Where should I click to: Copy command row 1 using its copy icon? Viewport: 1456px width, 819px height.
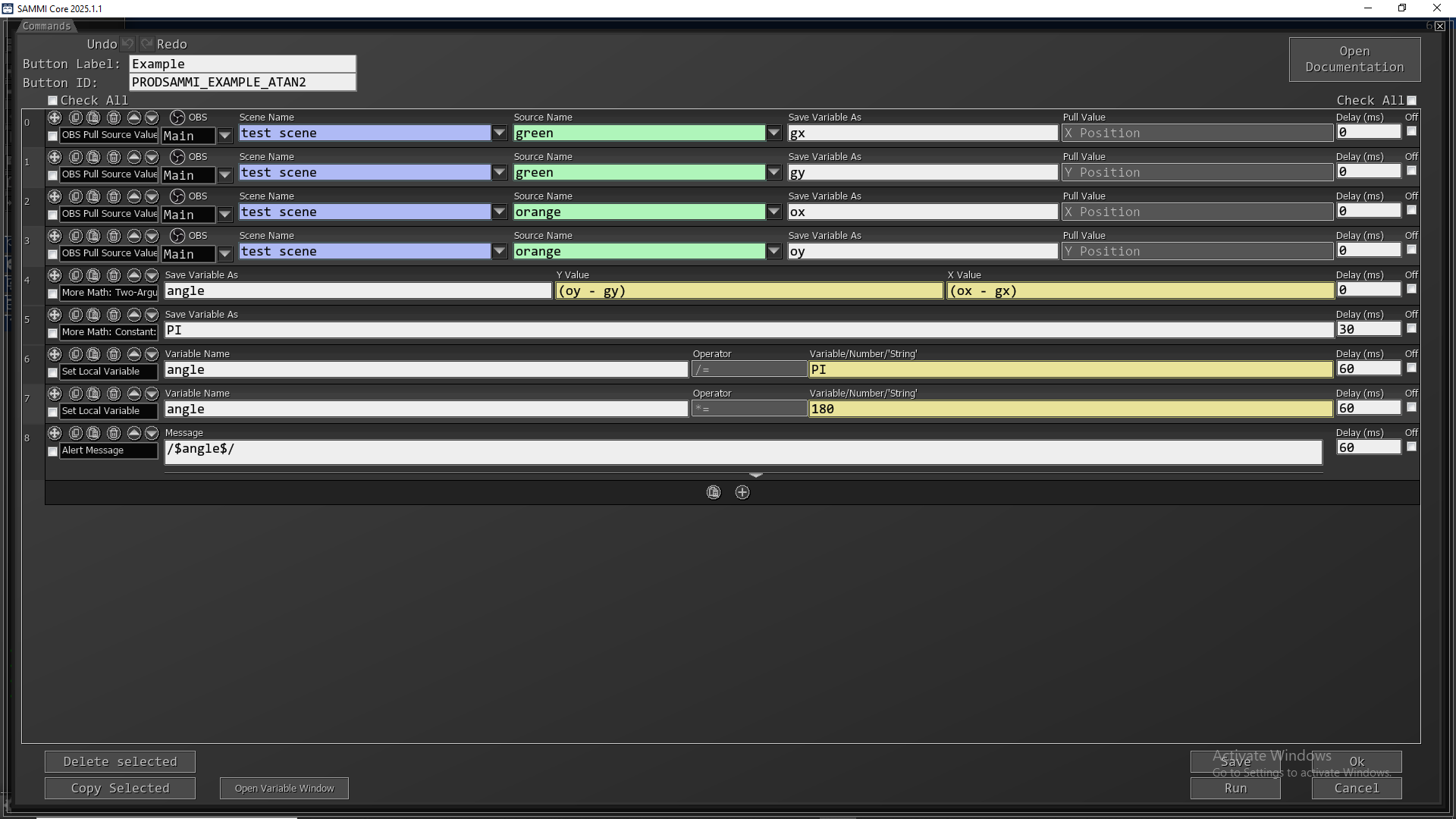[76, 157]
